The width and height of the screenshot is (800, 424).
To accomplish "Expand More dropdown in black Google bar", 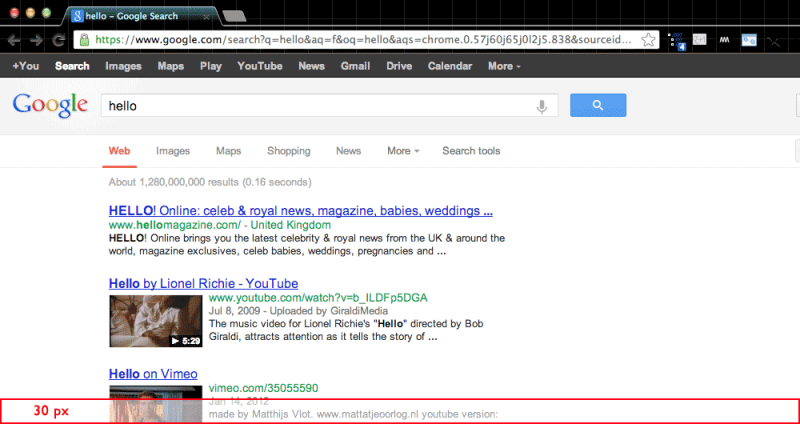I will click(504, 66).
